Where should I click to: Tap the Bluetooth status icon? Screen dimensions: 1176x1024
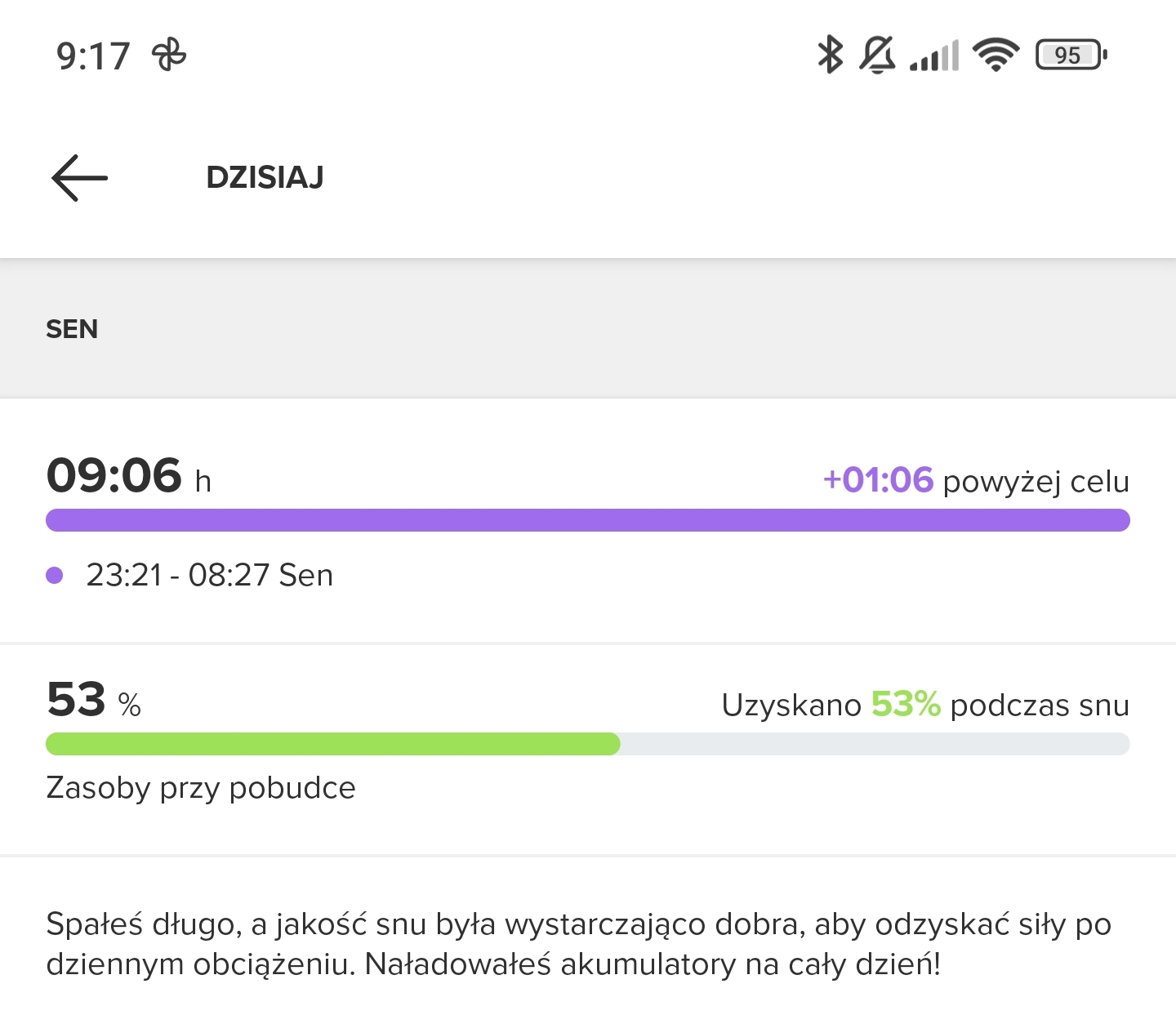830,55
